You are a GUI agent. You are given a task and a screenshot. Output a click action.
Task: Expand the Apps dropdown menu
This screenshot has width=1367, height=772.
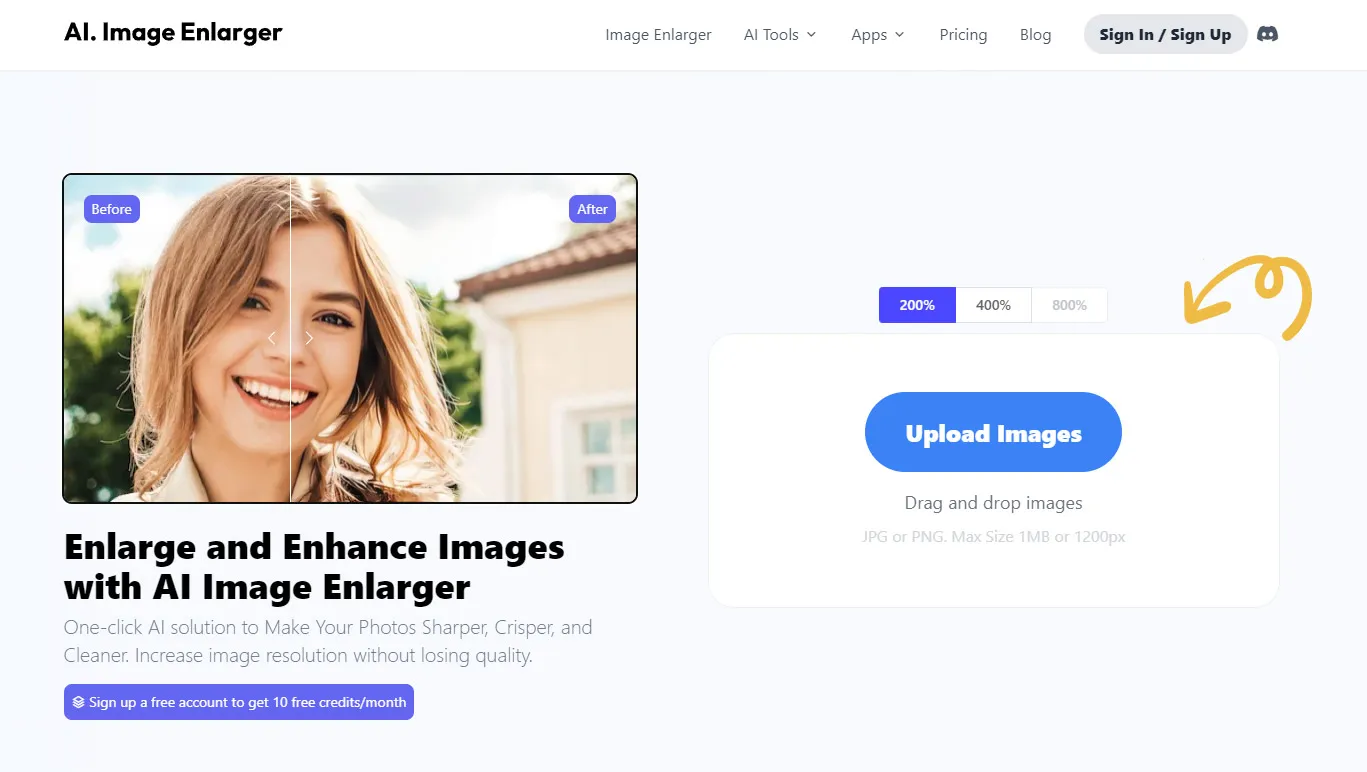point(878,34)
